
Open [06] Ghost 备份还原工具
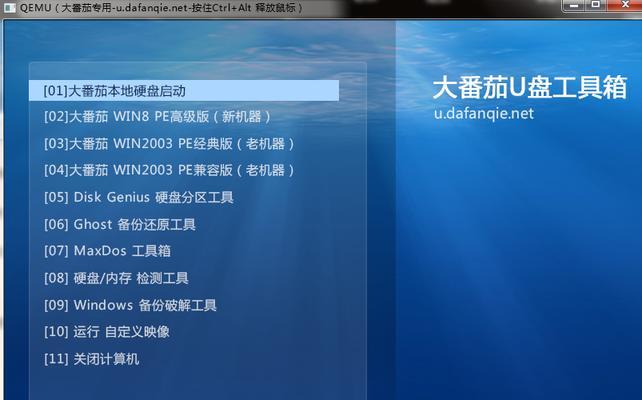(120, 224)
